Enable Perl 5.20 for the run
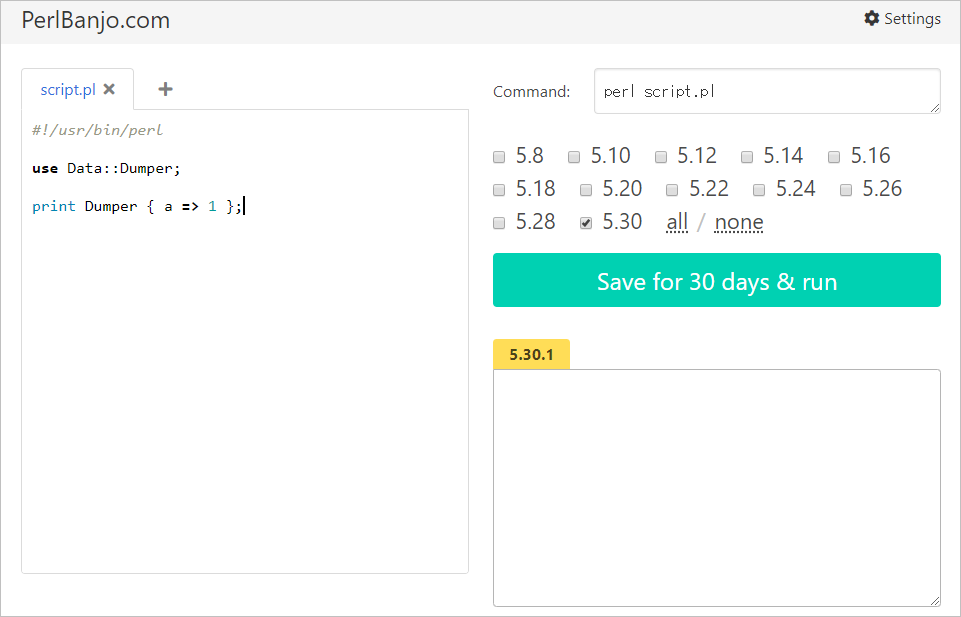This screenshot has height=617, width=961. point(586,190)
